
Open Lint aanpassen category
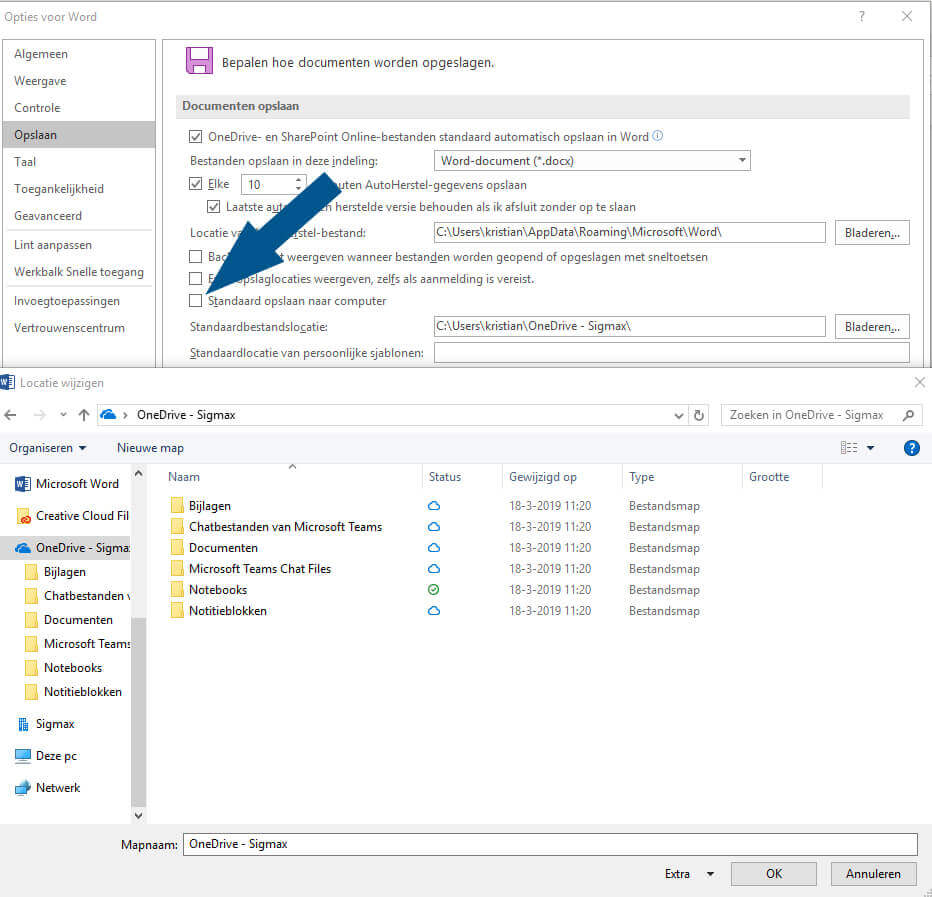point(53,245)
